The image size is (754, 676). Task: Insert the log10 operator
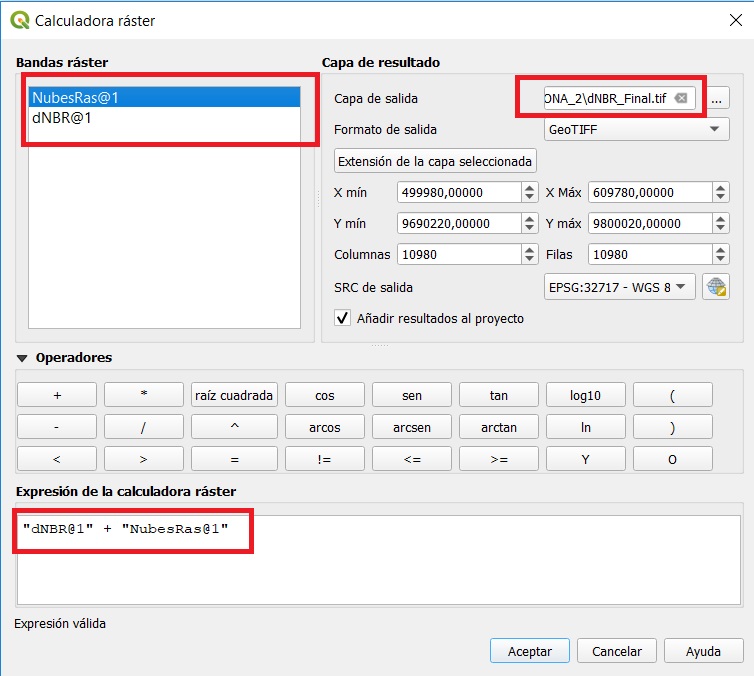(585, 395)
